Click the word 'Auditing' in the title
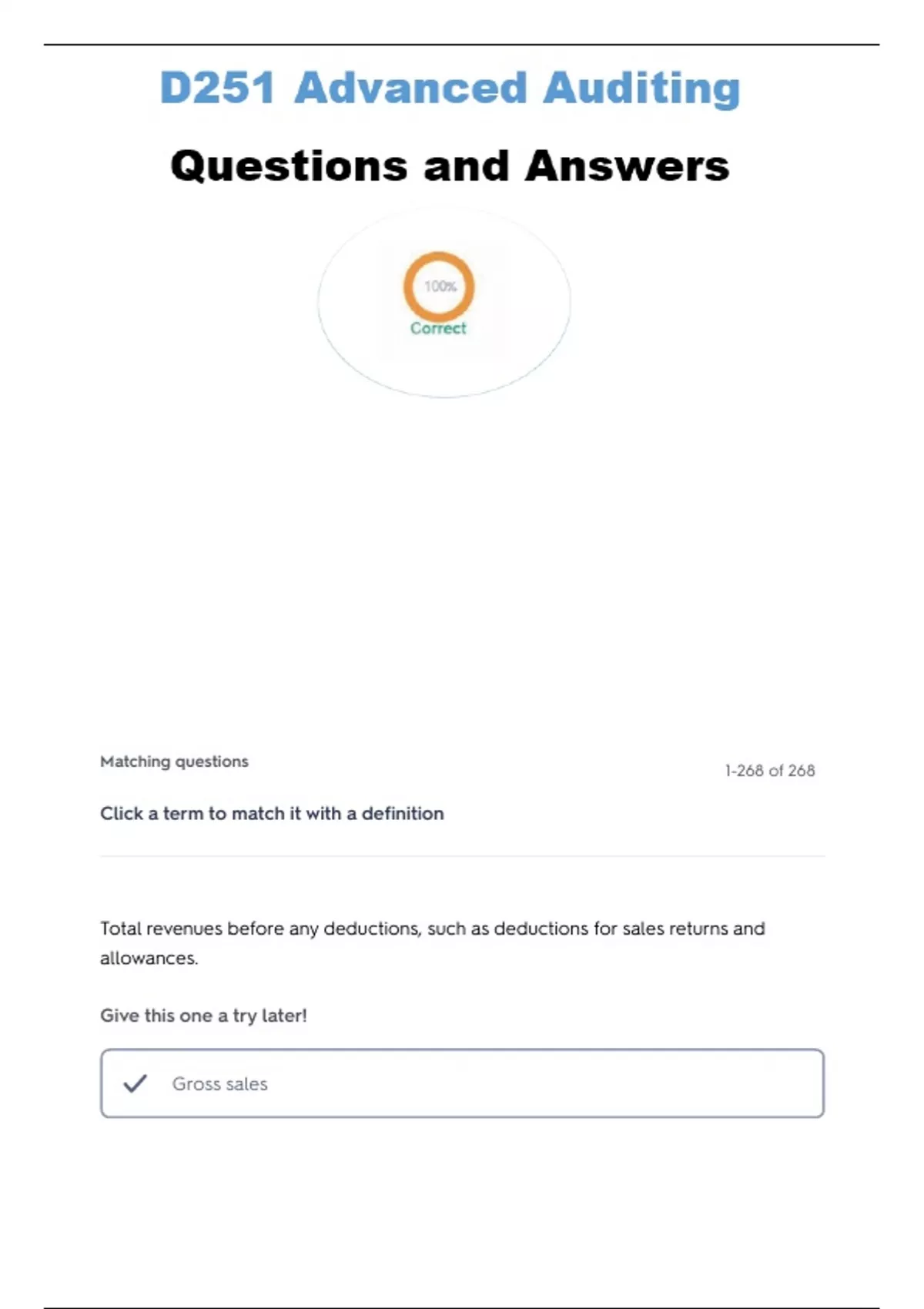 coord(641,88)
